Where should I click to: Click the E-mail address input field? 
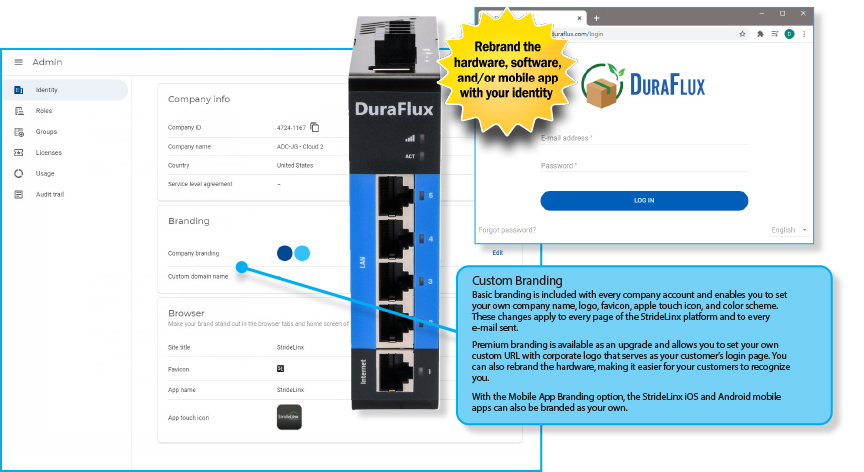point(644,138)
